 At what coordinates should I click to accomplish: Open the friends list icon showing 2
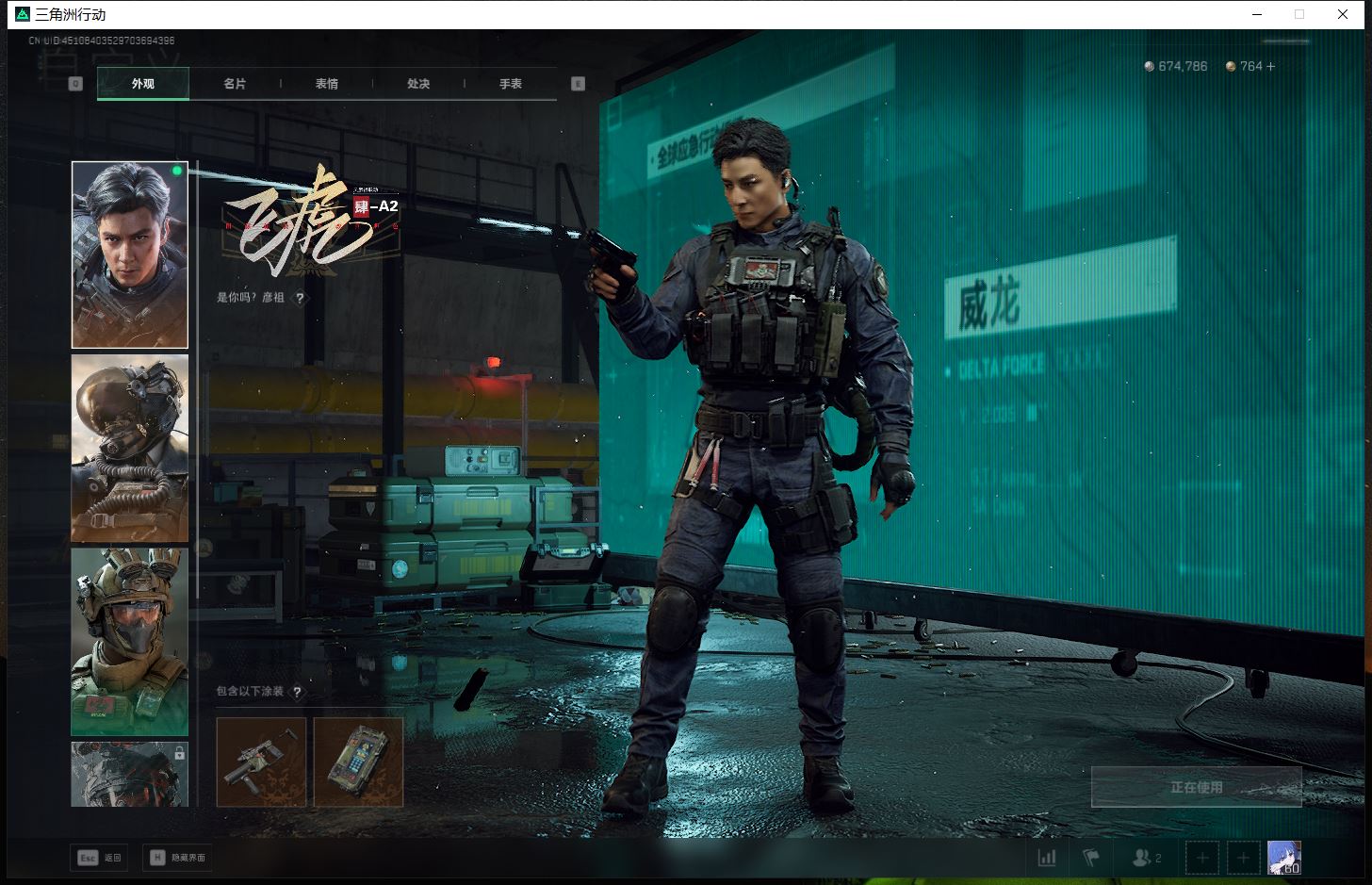(x=1146, y=858)
